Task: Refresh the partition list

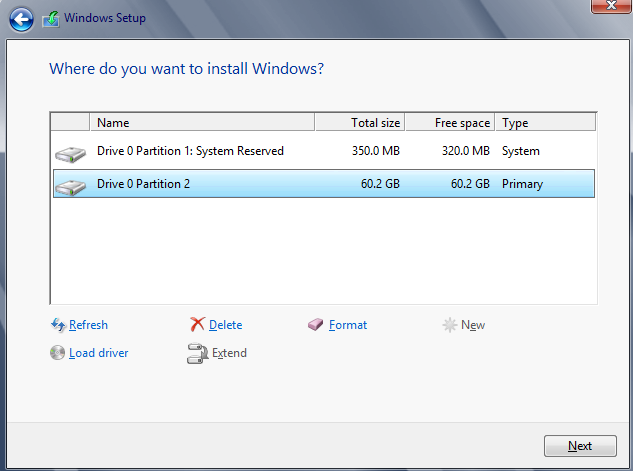Action: click(x=88, y=325)
